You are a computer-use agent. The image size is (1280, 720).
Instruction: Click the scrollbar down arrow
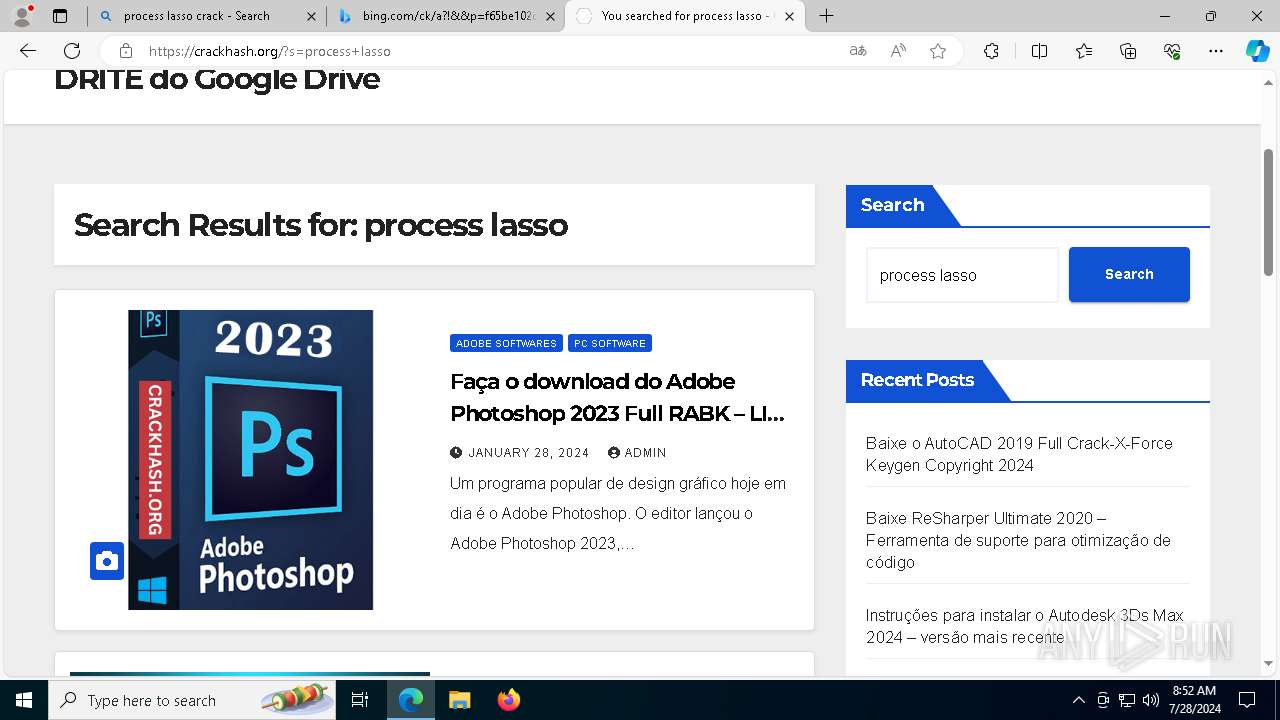[1269, 663]
